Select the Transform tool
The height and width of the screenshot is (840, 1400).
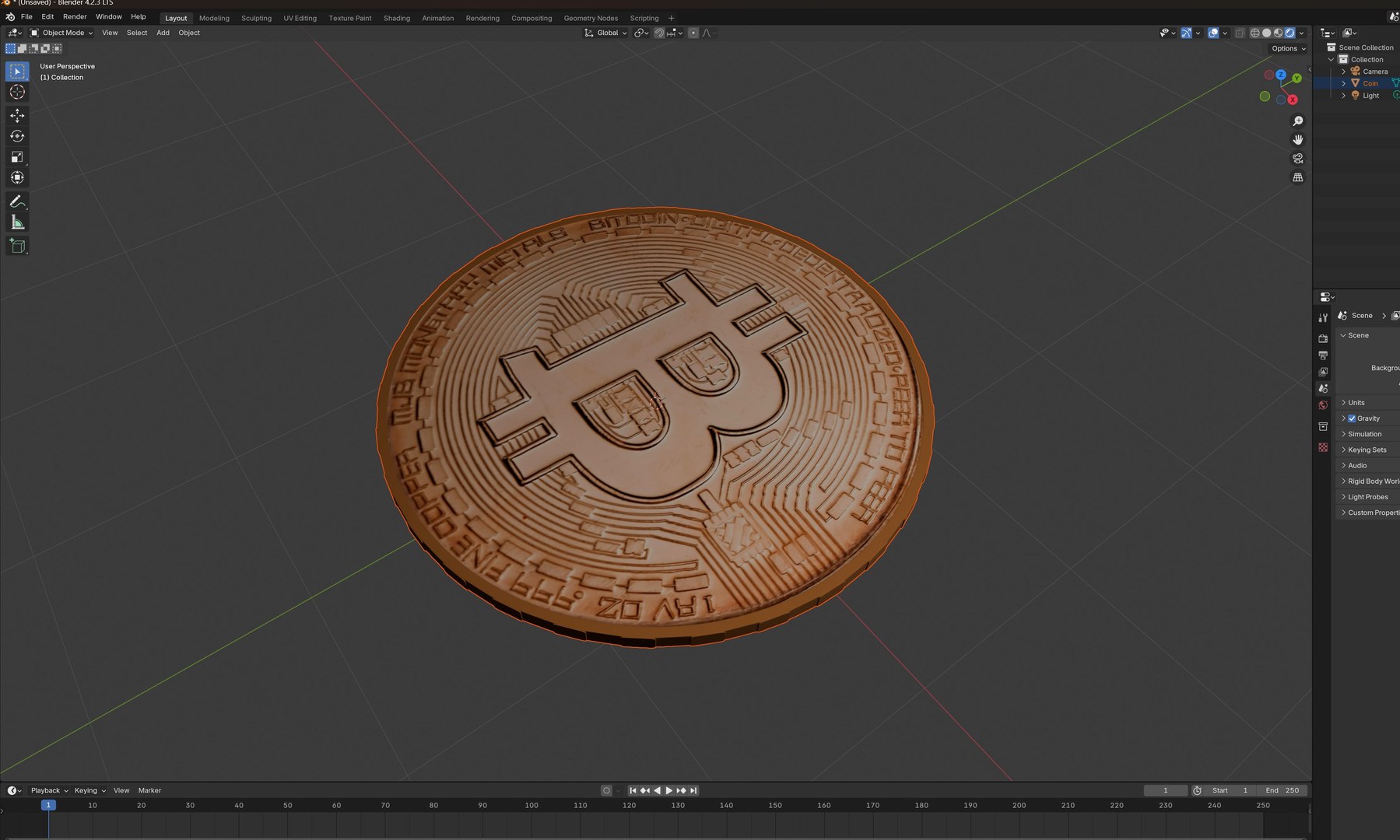[x=17, y=178]
